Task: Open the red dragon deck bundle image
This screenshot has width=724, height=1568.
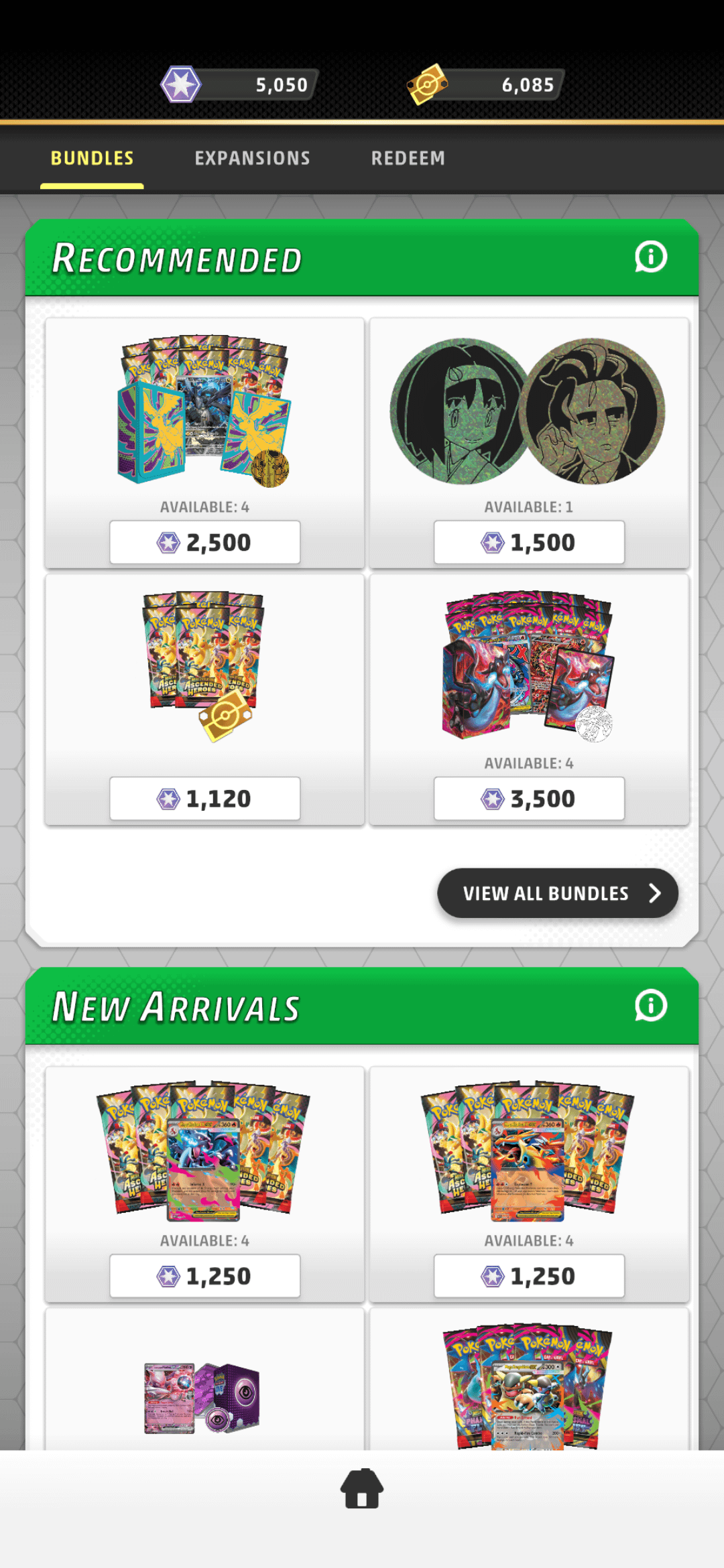Action: tap(528, 666)
